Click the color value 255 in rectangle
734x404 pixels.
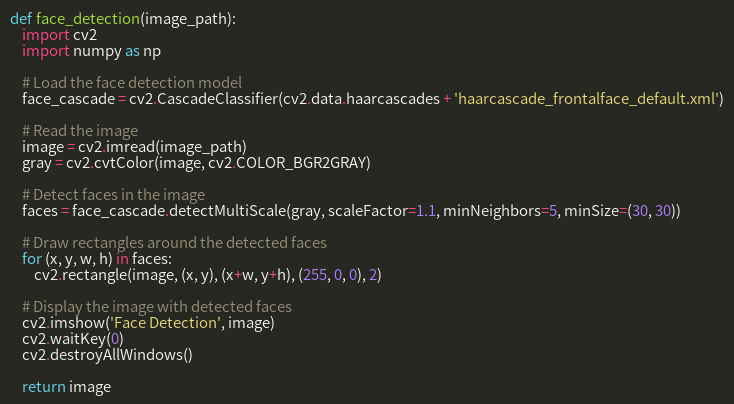tap(315, 275)
